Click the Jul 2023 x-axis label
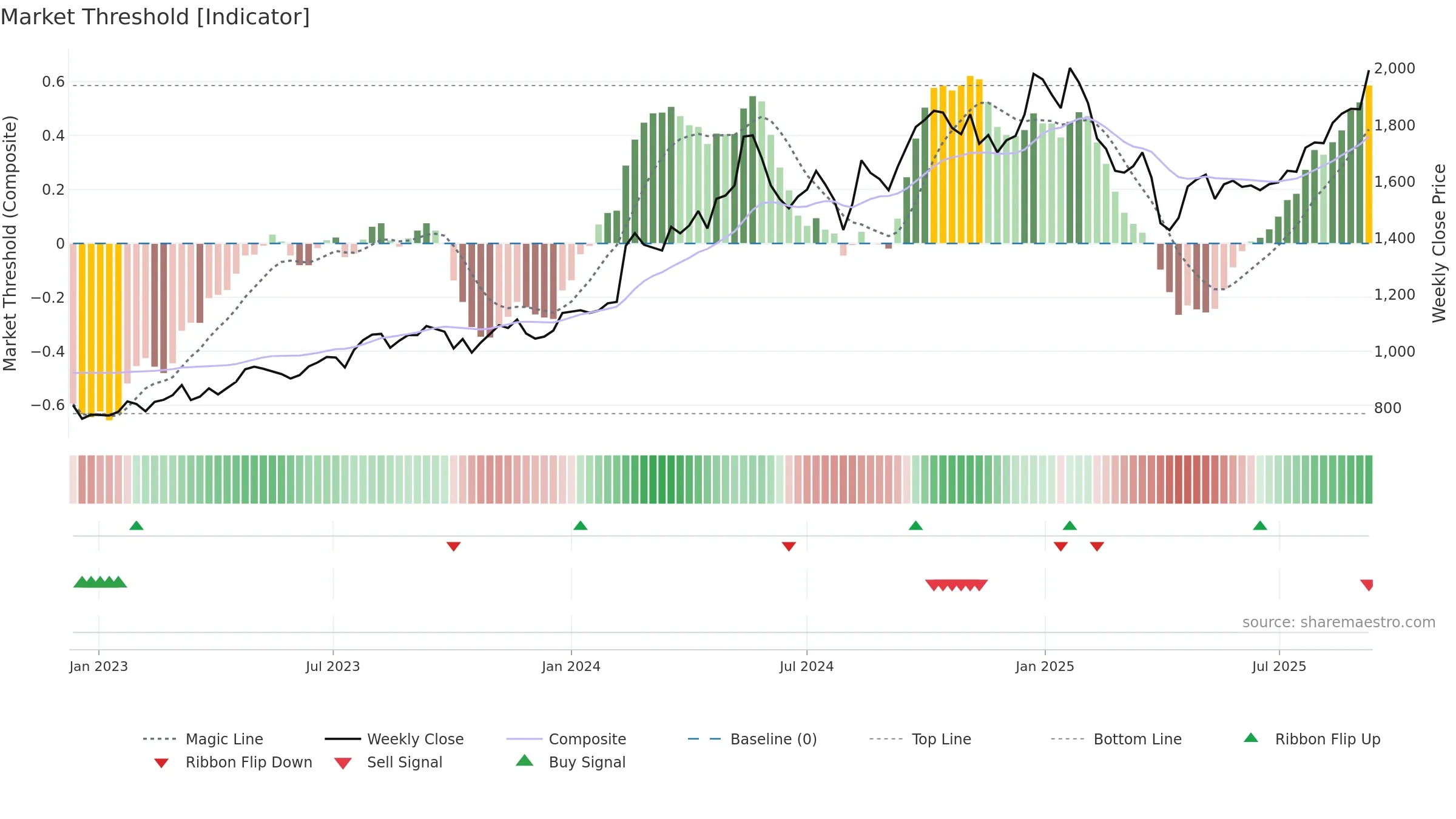The height and width of the screenshot is (819, 1456). coord(333,666)
